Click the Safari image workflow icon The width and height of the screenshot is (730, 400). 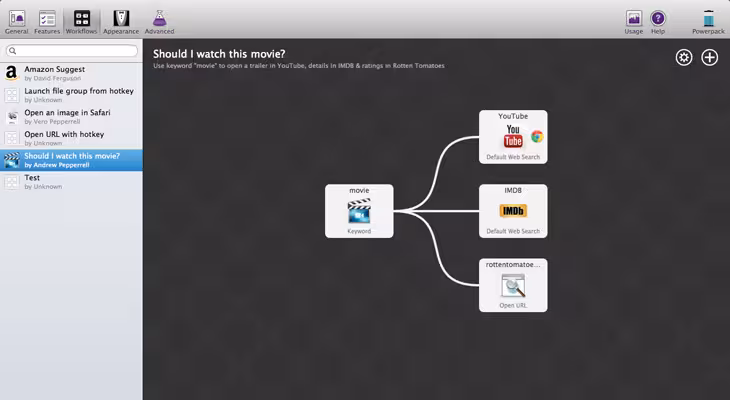coord(12,116)
